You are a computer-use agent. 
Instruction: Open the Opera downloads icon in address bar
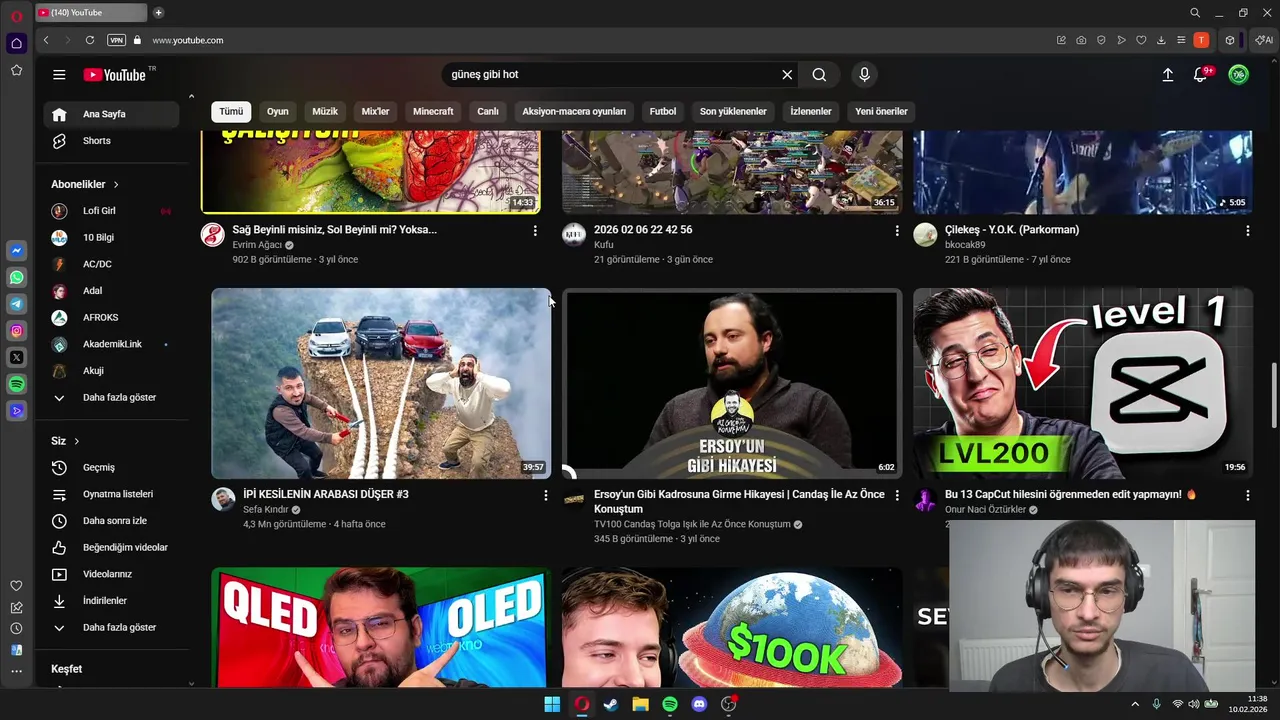tap(1161, 40)
